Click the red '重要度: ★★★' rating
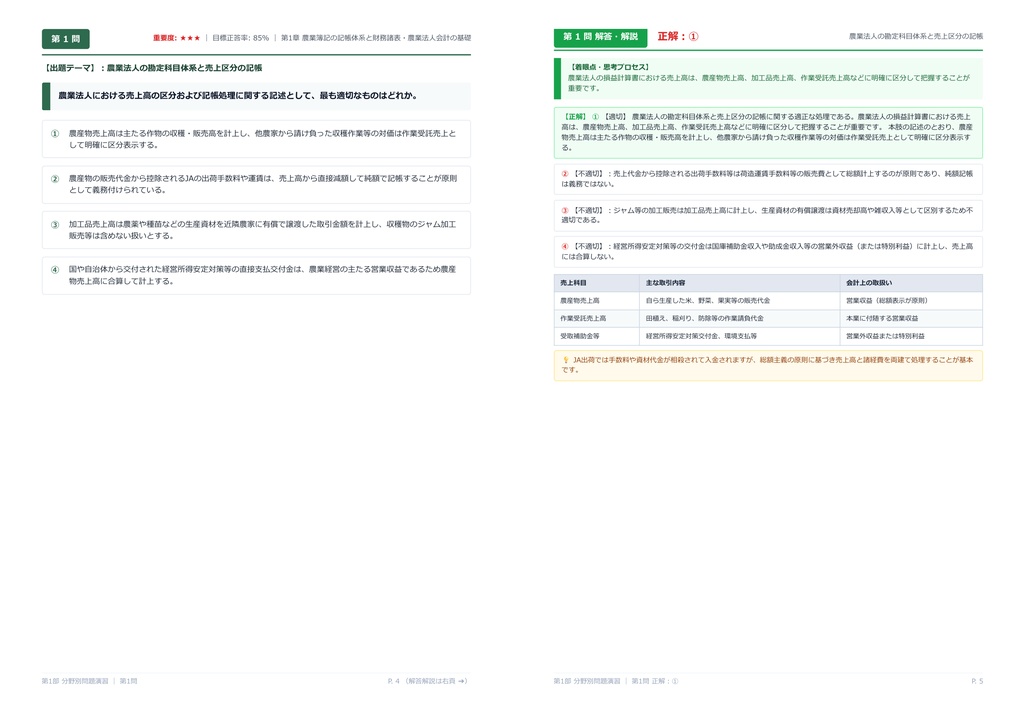The width and height of the screenshot is (1024, 724). pyautogui.click(x=176, y=38)
